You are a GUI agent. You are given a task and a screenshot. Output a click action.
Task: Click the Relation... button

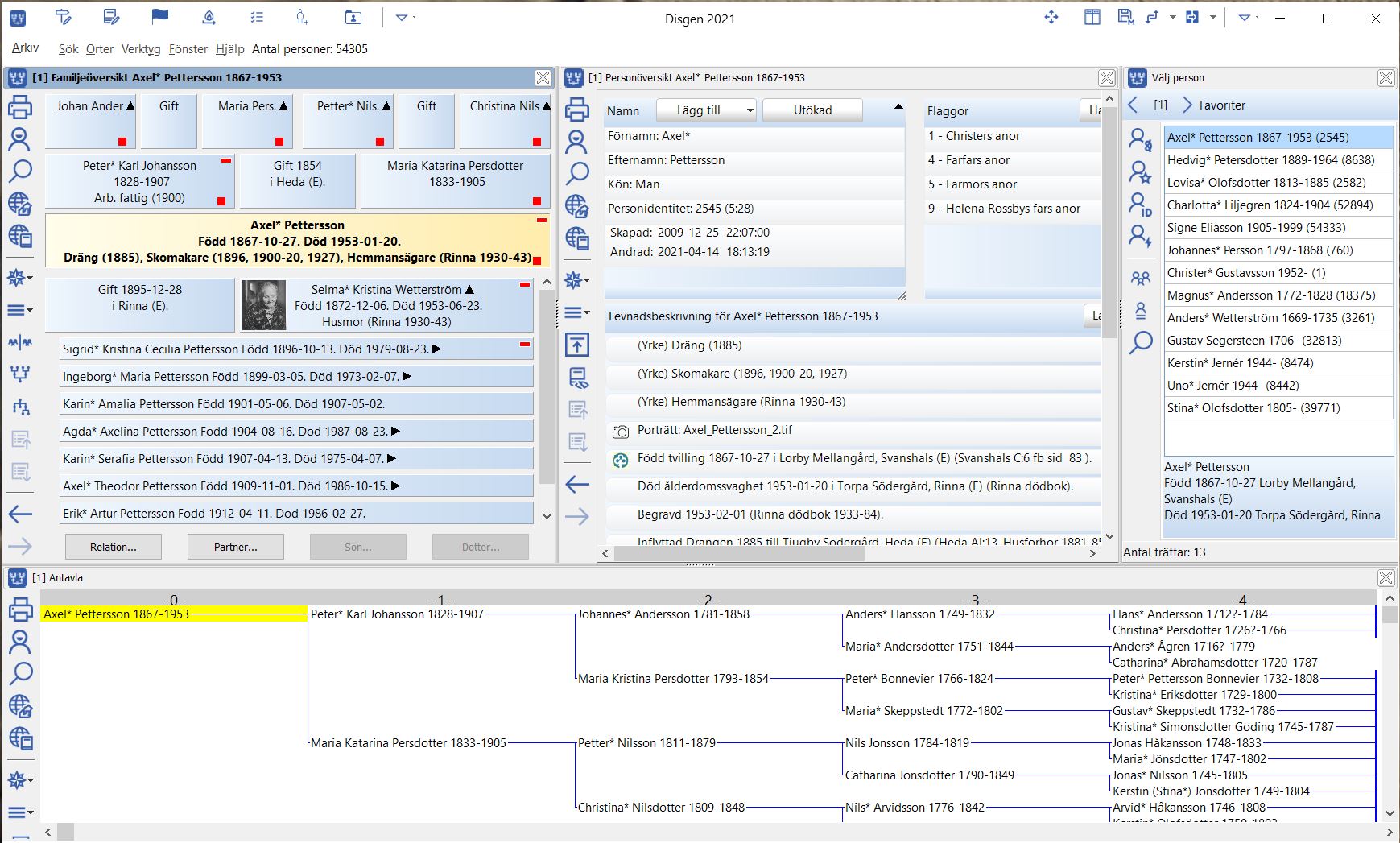[114, 547]
